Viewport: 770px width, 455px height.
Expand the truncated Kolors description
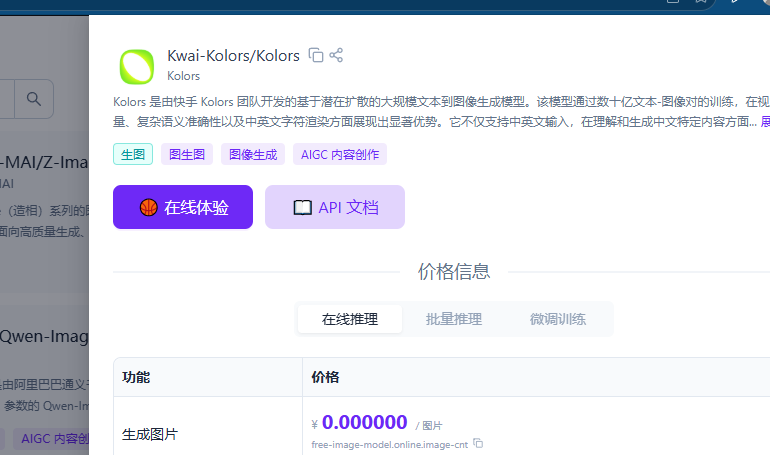click(765, 121)
